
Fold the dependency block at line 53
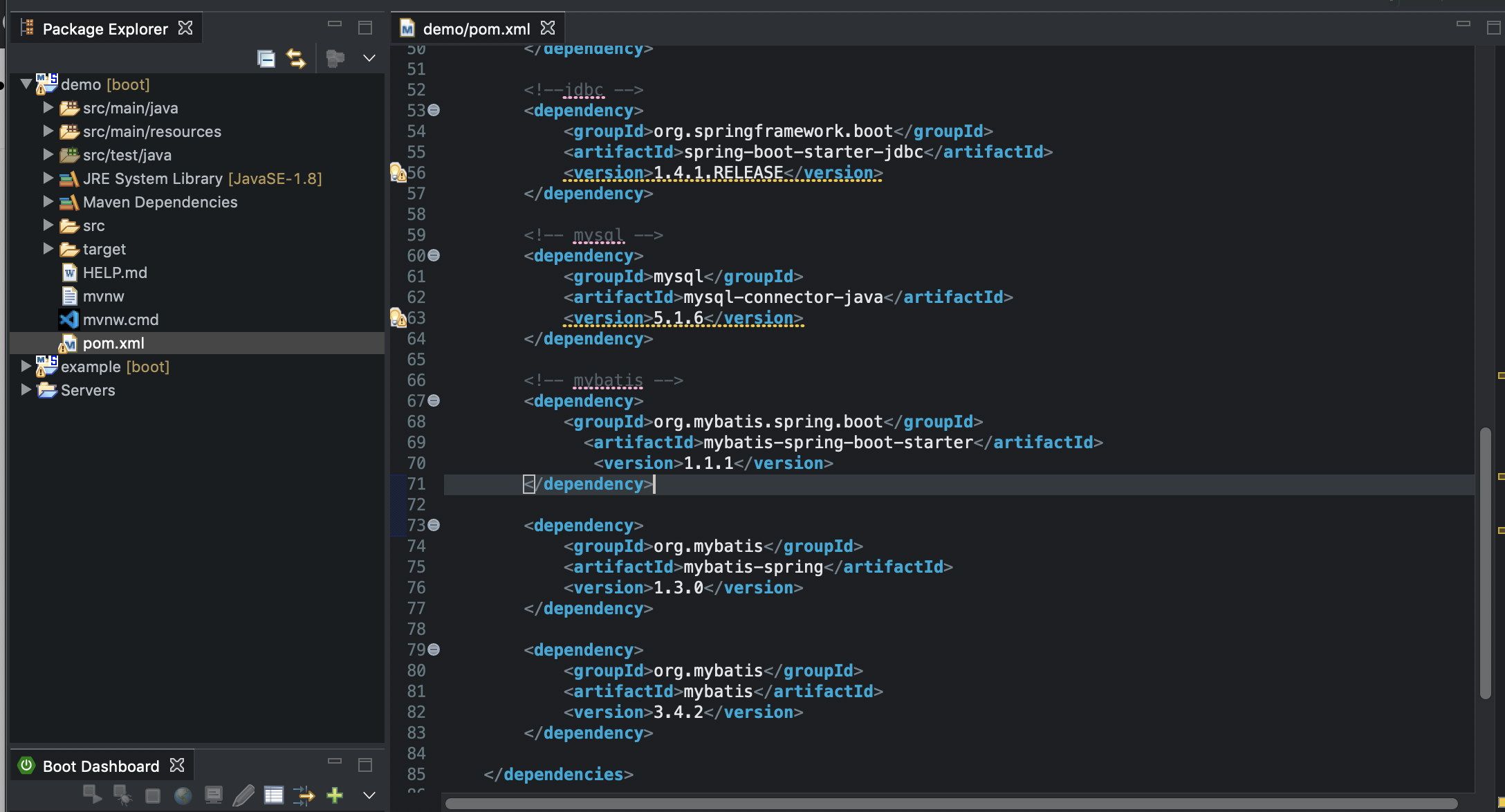(x=434, y=111)
